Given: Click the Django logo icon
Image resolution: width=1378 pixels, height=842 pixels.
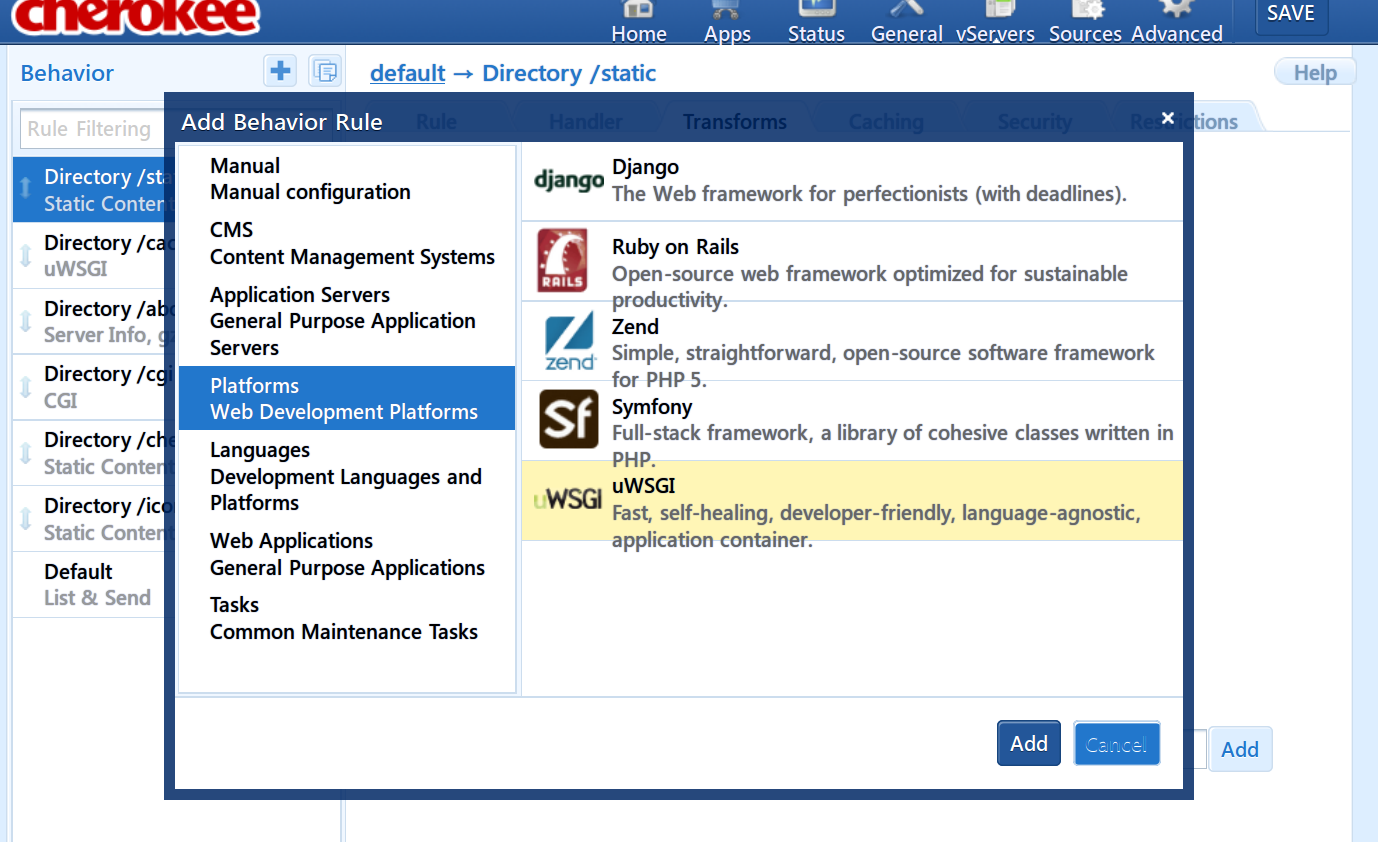Looking at the screenshot, I should (568, 181).
